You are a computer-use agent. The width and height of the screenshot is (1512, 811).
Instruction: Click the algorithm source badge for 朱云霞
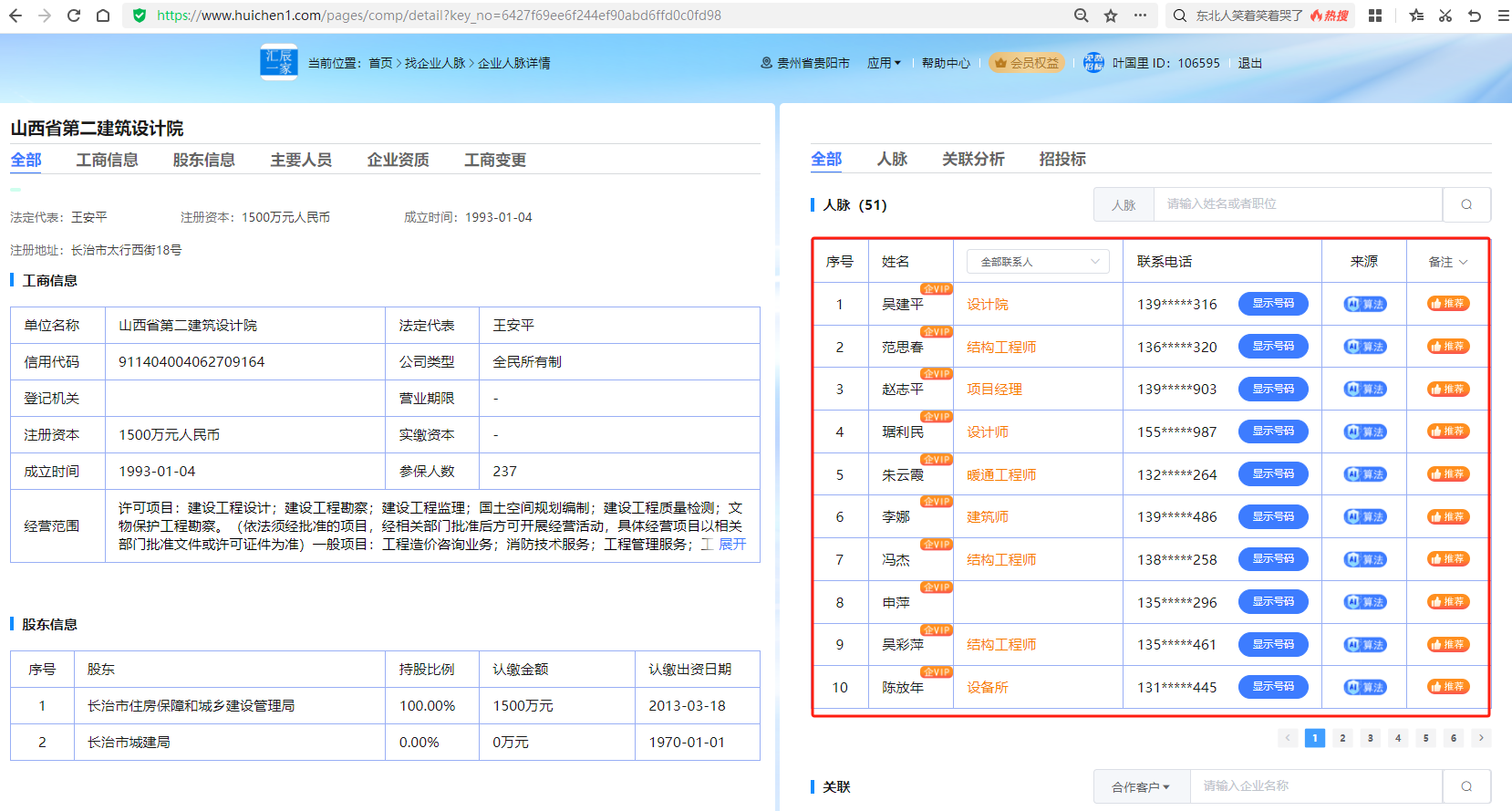pos(1365,474)
